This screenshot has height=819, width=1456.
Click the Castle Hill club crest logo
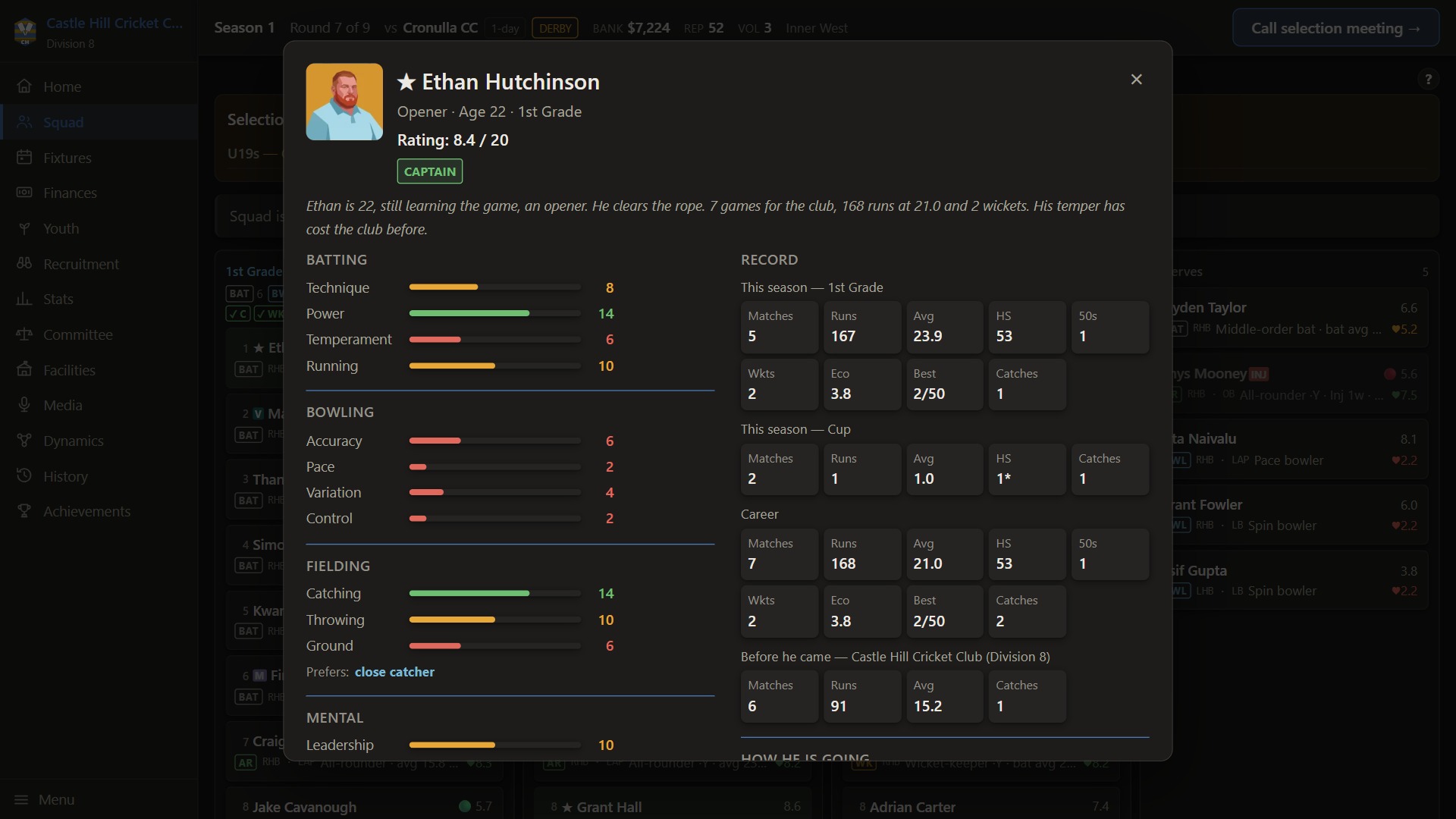(26, 30)
